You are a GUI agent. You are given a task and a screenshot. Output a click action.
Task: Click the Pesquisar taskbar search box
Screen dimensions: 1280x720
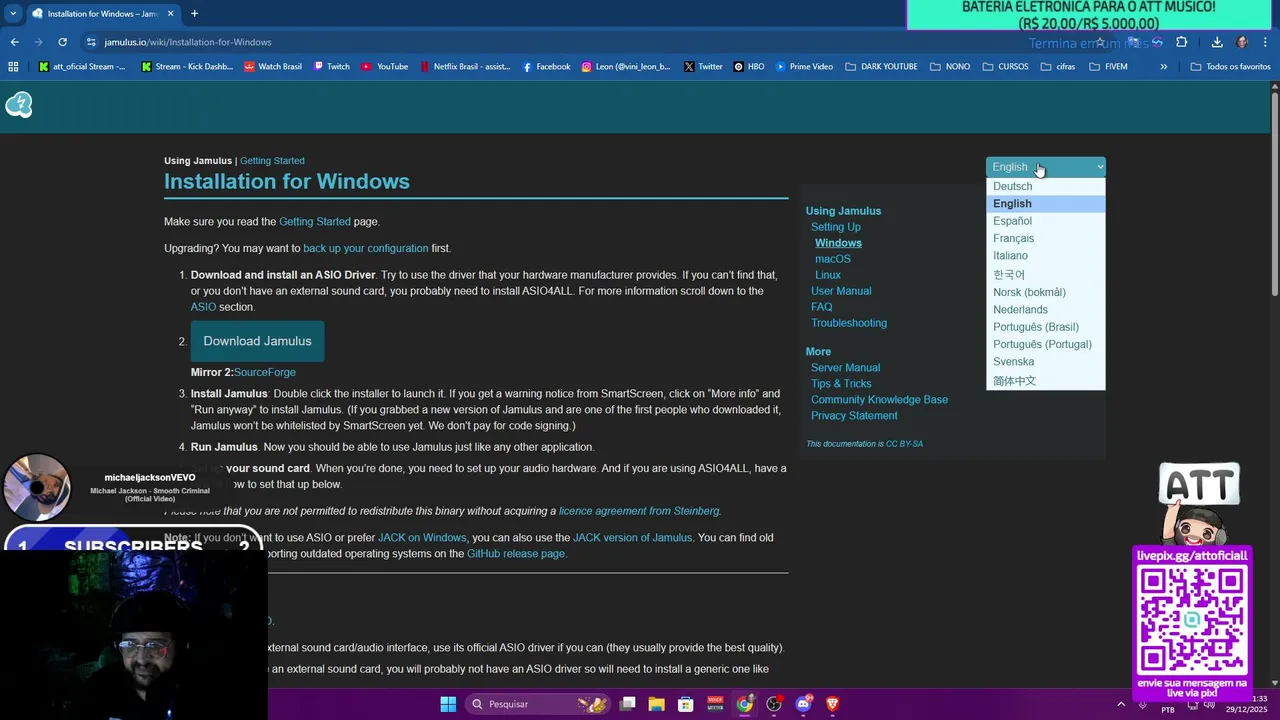click(x=538, y=704)
